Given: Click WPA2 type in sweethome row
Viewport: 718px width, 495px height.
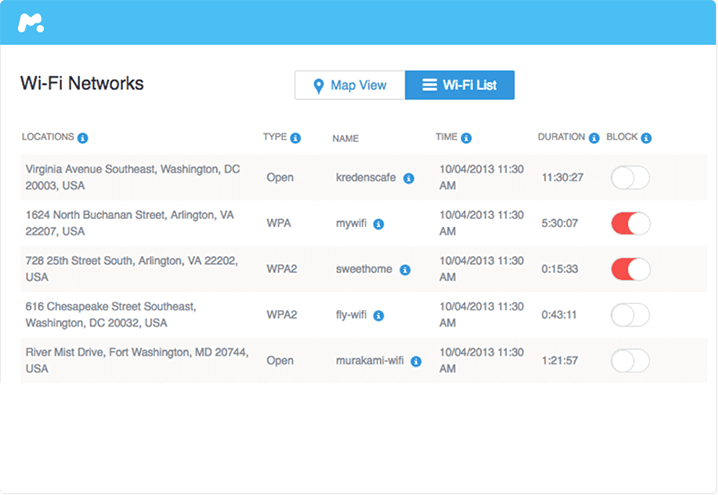Looking at the screenshot, I should pyautogui.click(x=282, y=269).
